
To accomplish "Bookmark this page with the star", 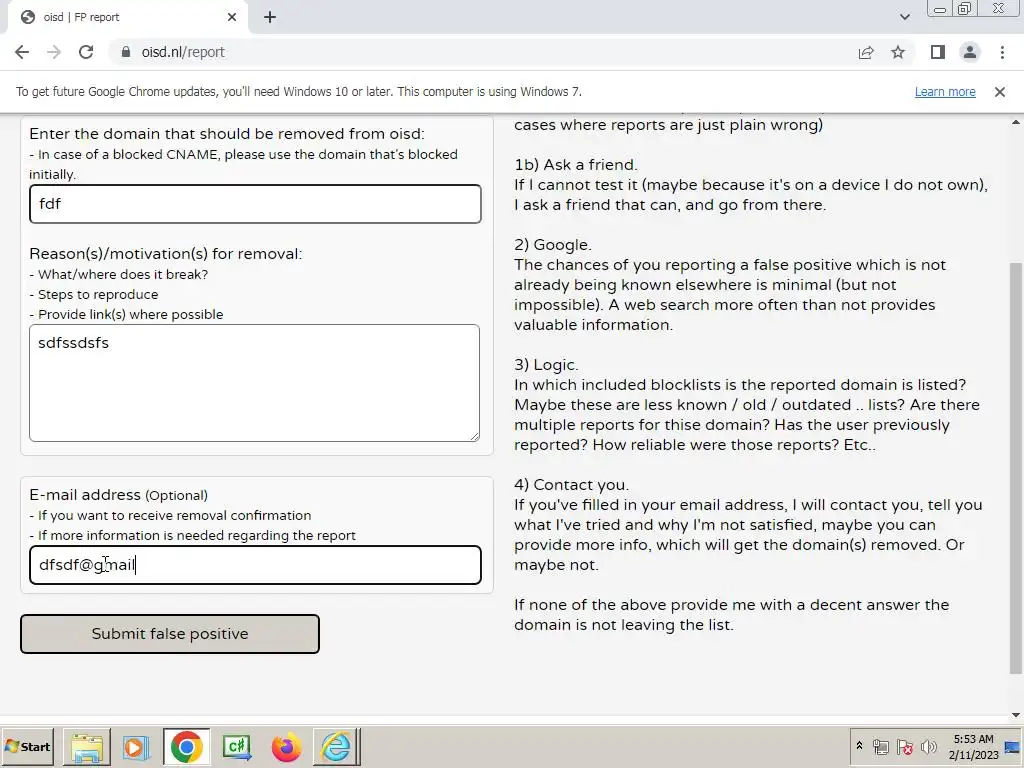I will point(898,52).
